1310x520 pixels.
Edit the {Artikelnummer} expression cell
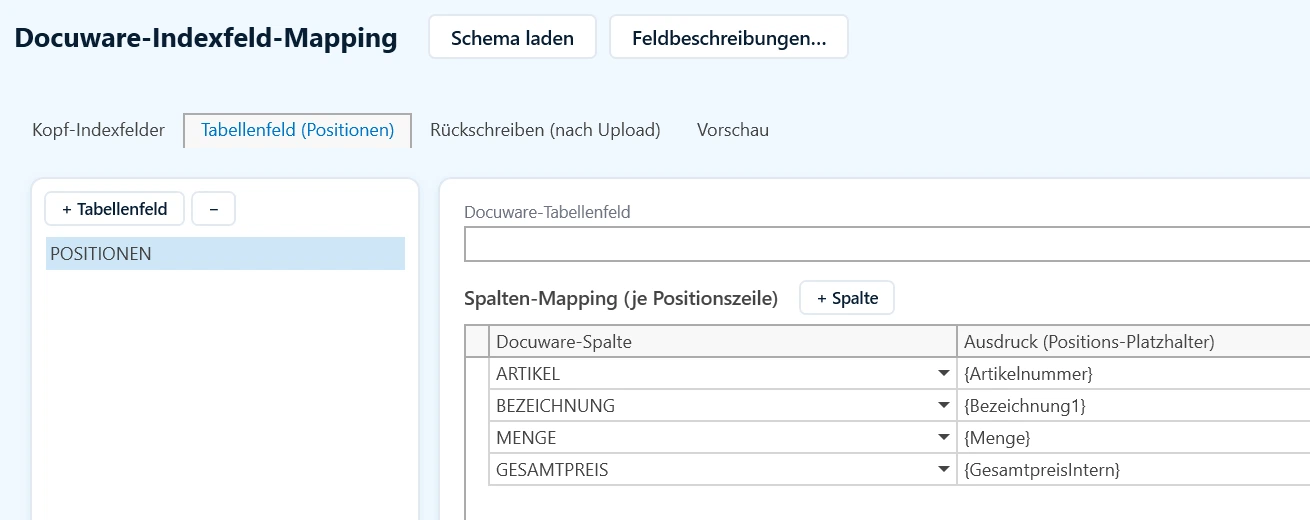click(1133, 374)
